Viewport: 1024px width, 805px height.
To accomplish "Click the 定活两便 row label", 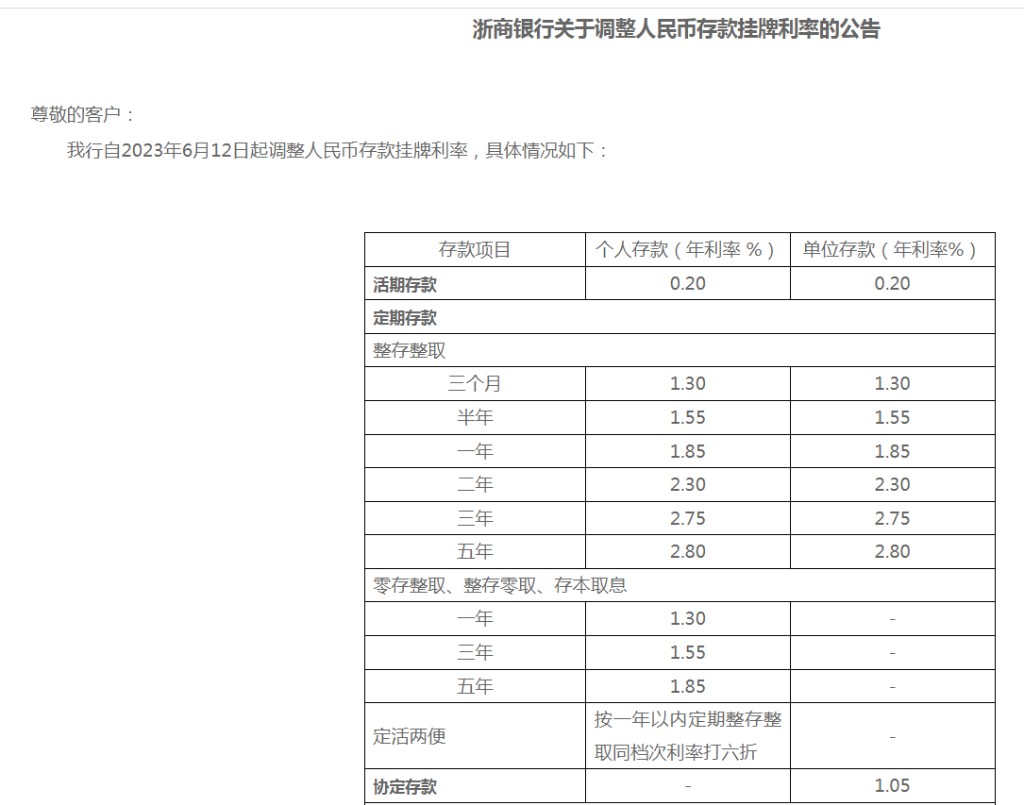I will pyautogui.click(x=409, y=736).
